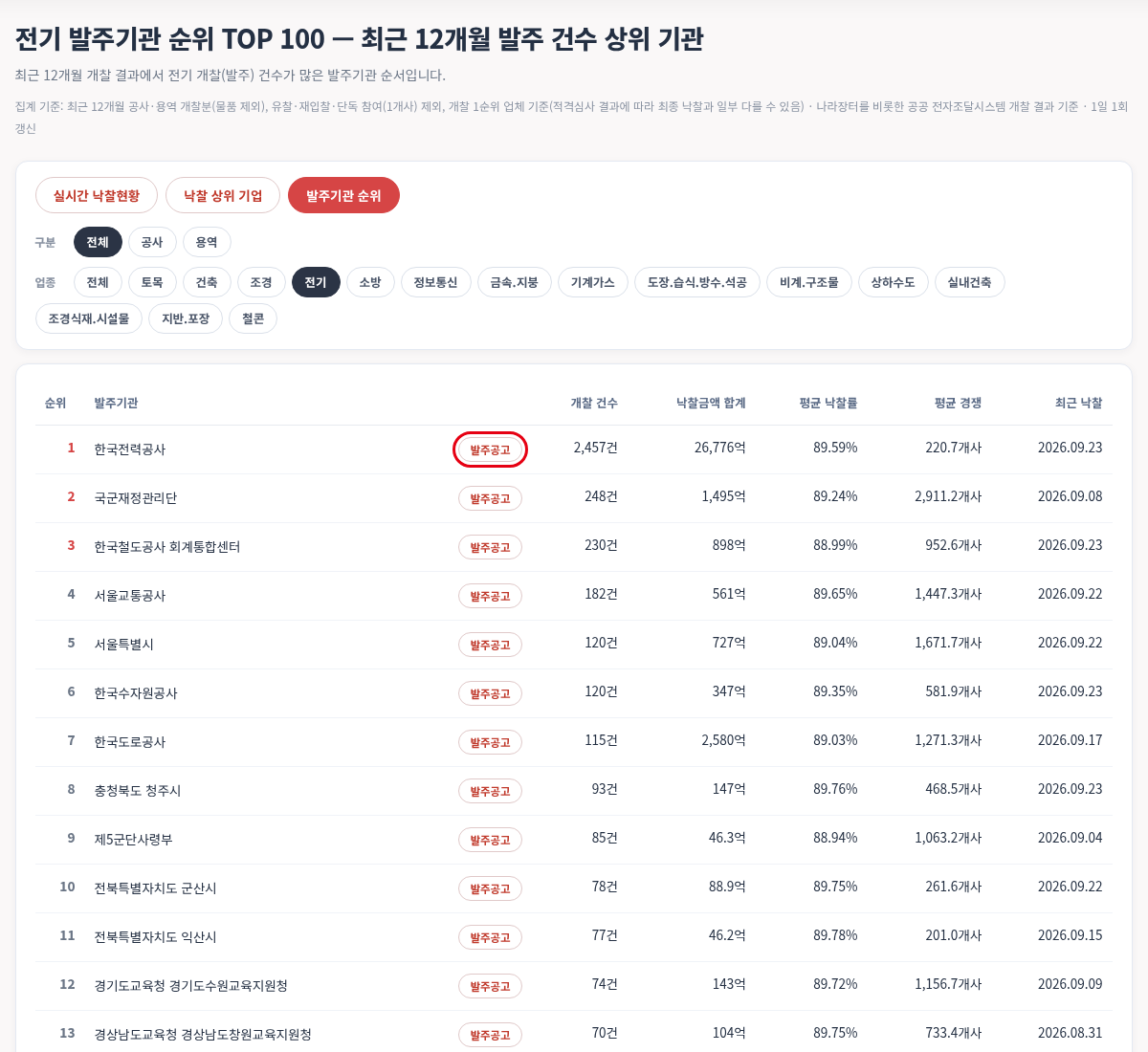Pick the 실내건축 industry chip
This screenshot has width=1148, height=1052.
click(x=970, y=282)
